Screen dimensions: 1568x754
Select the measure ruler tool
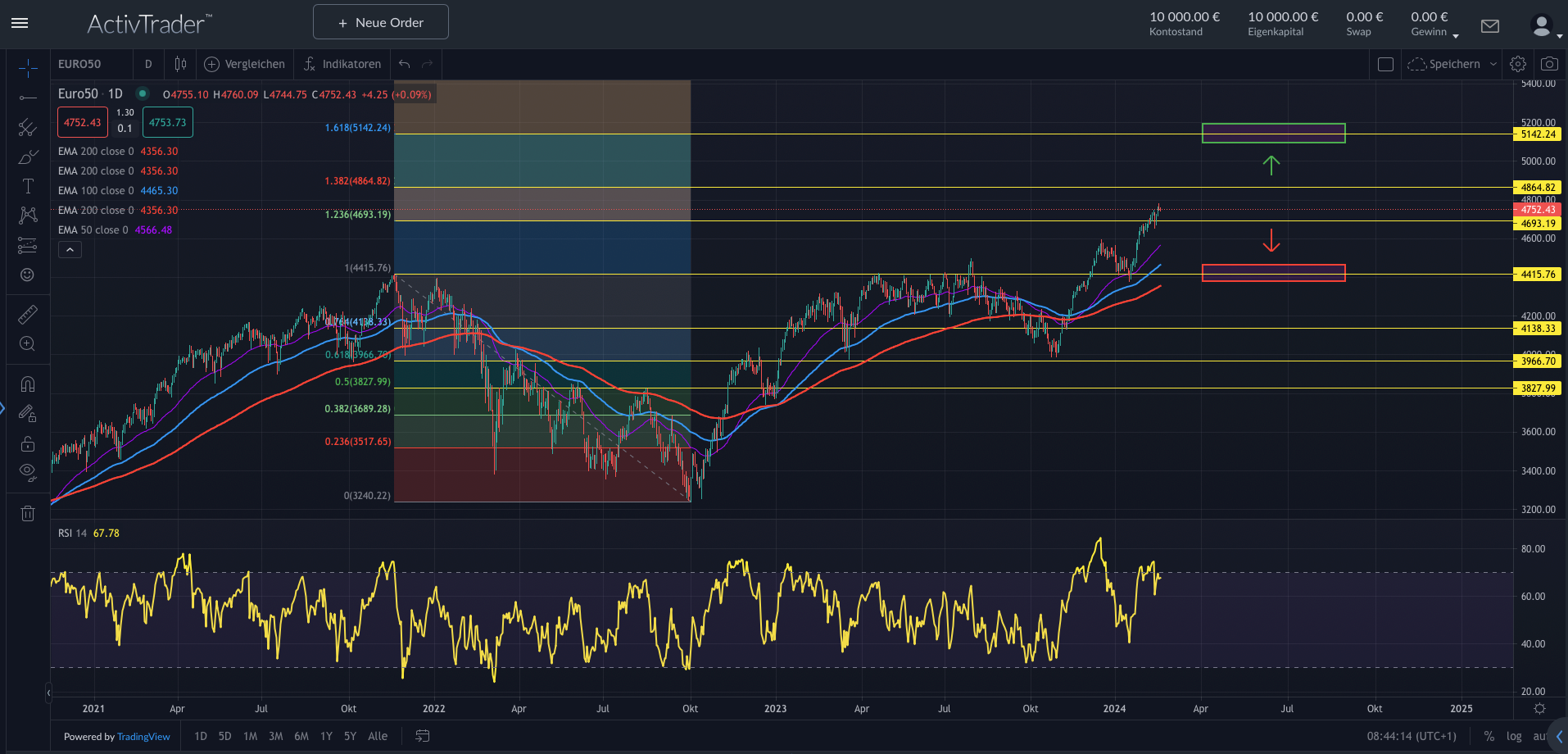tap(28, 314)
